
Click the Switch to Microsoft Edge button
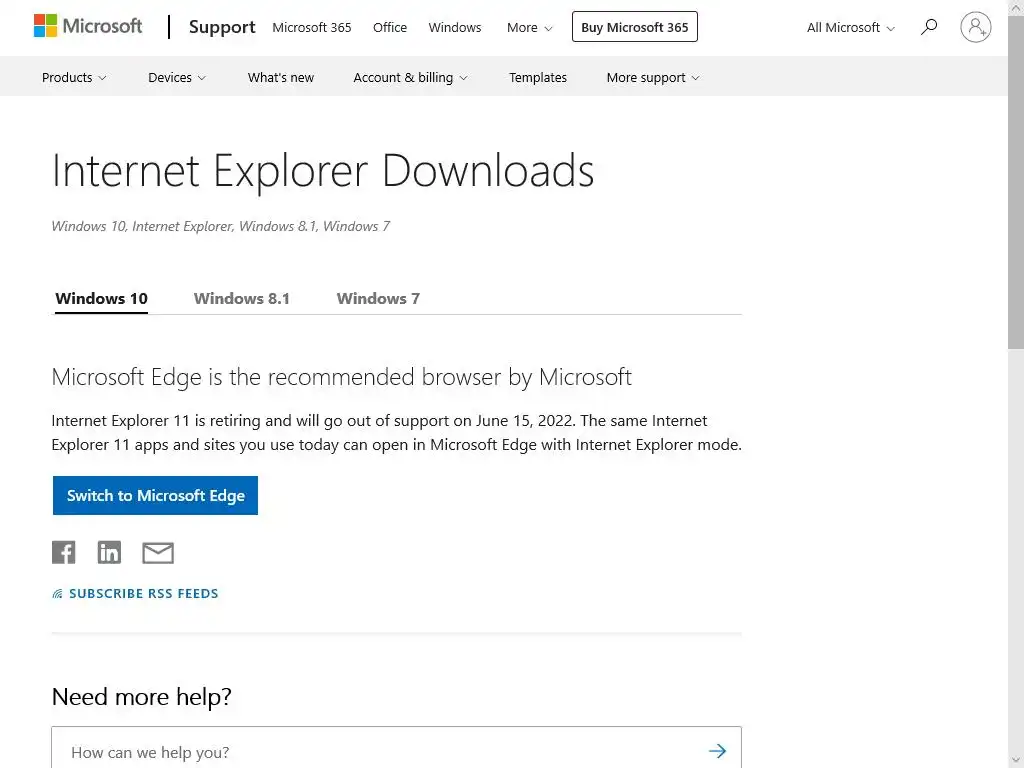pyautogui.click(x=155, y=496)
